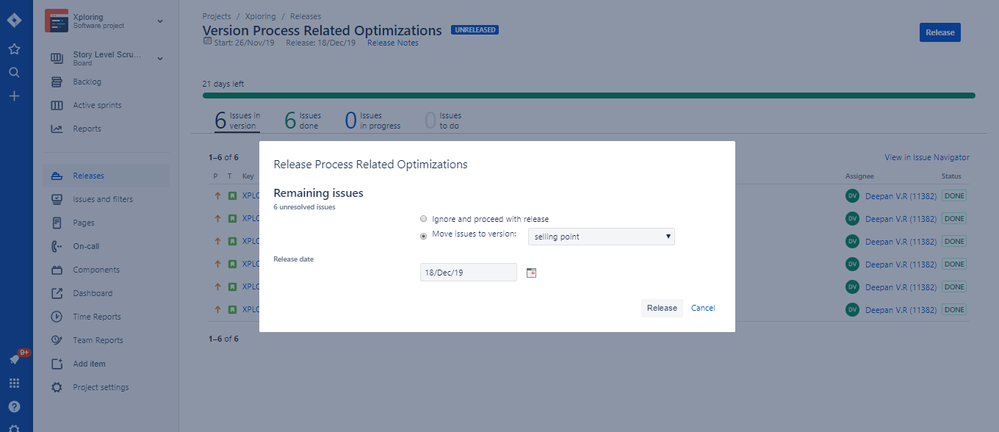Expand the Story Level Scrum board chevron

(160, 59)
